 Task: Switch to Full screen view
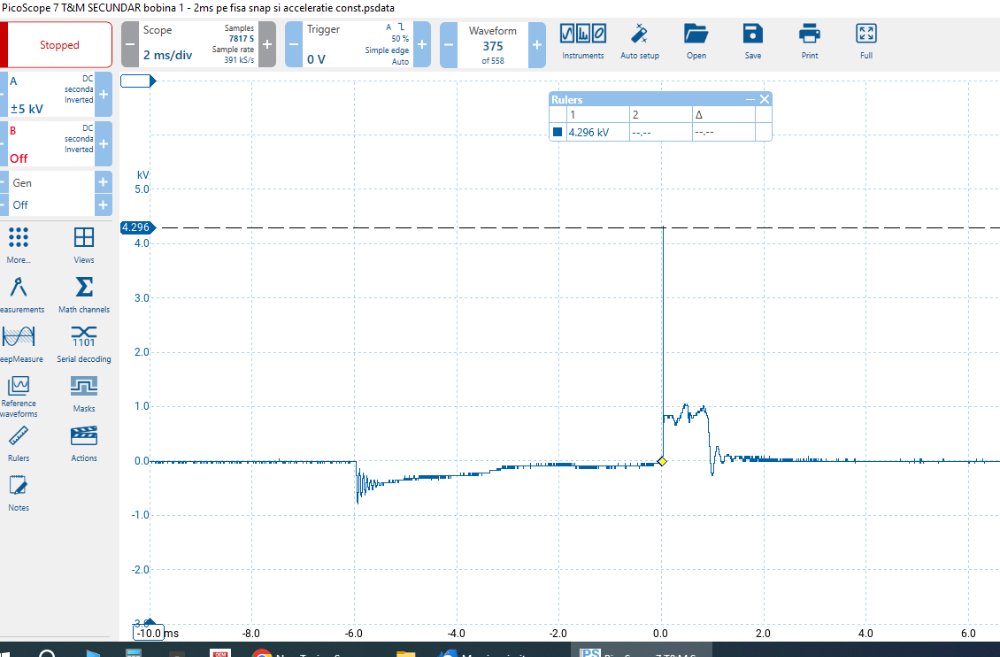tap(866, 41)
